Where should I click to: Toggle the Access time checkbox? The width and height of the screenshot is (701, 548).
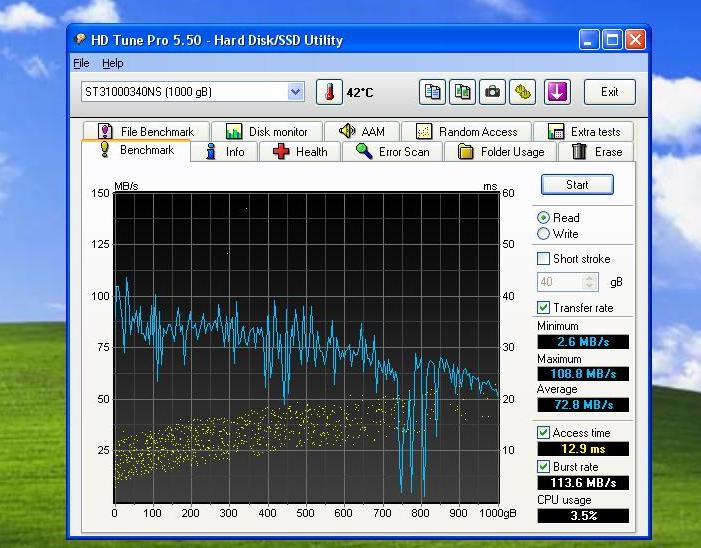pos(543,433)
